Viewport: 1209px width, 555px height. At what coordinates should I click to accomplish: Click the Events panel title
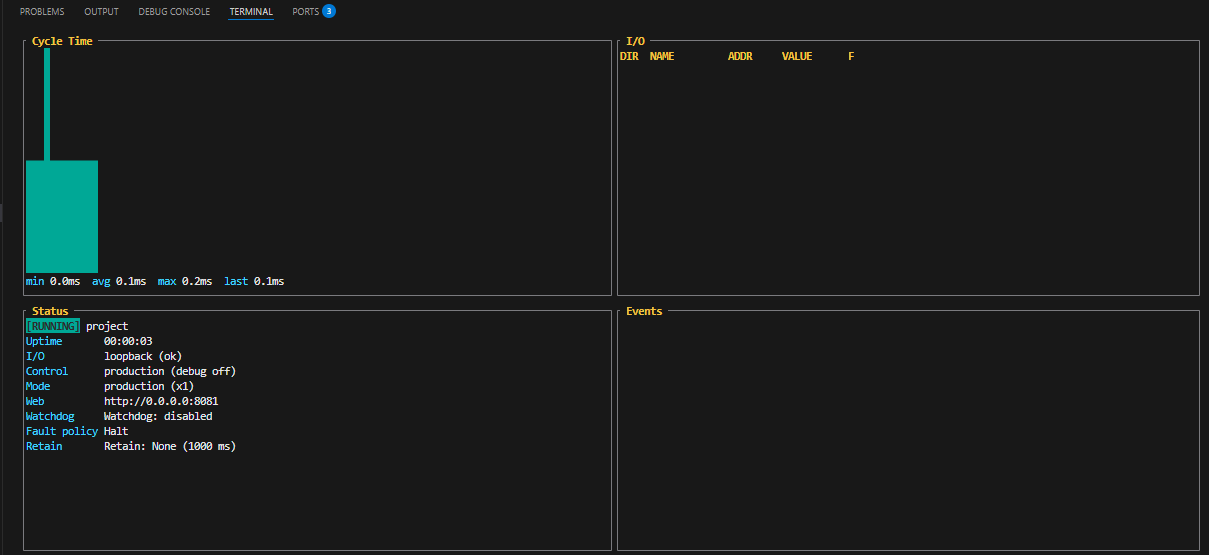point(644,312)
